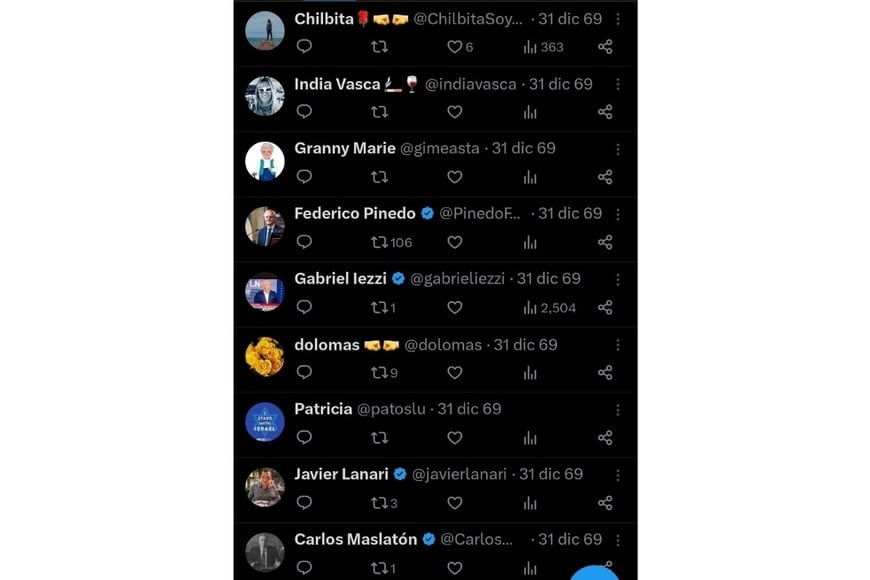Open Federico Pinedo's profile name

[355, 213]
